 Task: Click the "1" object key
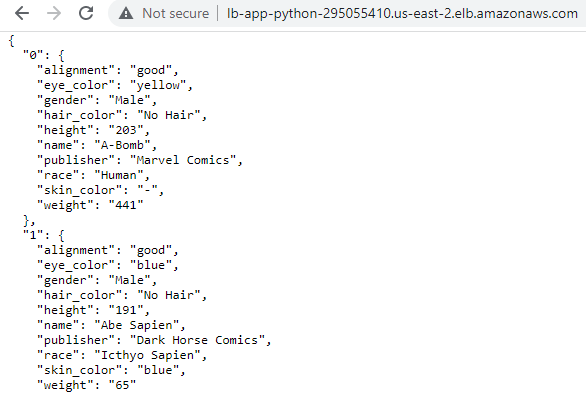[x=33, y=235]
